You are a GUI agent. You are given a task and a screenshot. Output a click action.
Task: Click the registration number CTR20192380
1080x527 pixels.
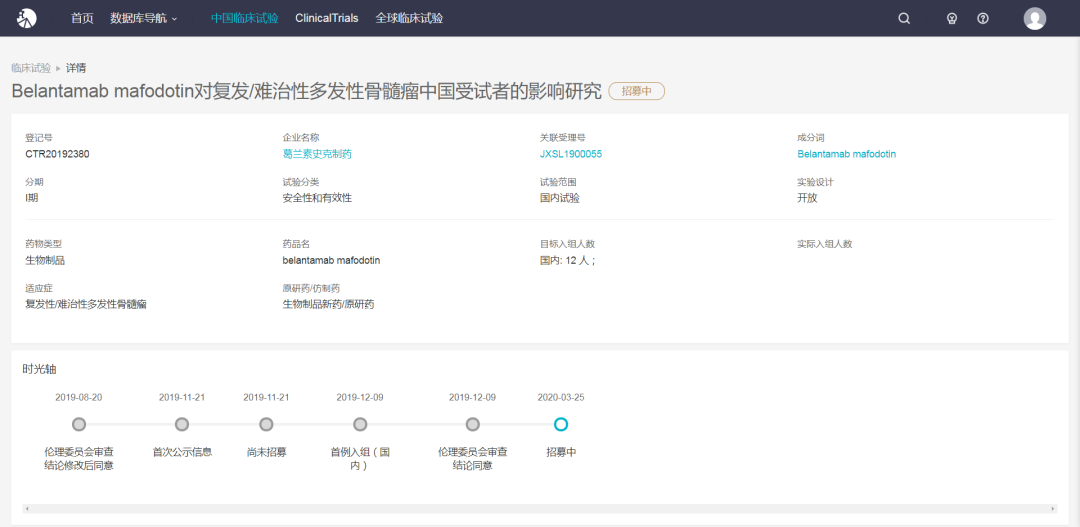pyautogui.click(x=57, y=154)
